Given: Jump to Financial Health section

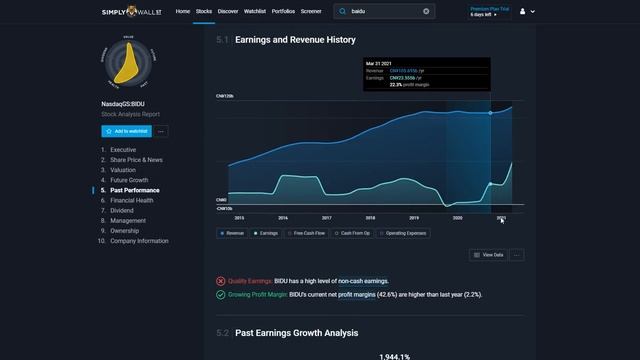Looking at the screenshot, I should [131, 200].
